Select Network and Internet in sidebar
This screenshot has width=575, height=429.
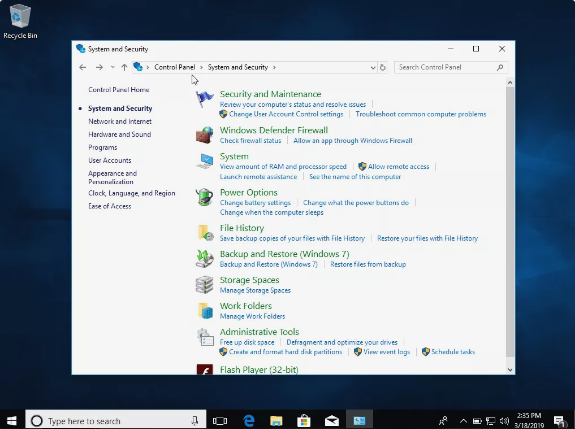pyautogui.click(x=120, y=121)
